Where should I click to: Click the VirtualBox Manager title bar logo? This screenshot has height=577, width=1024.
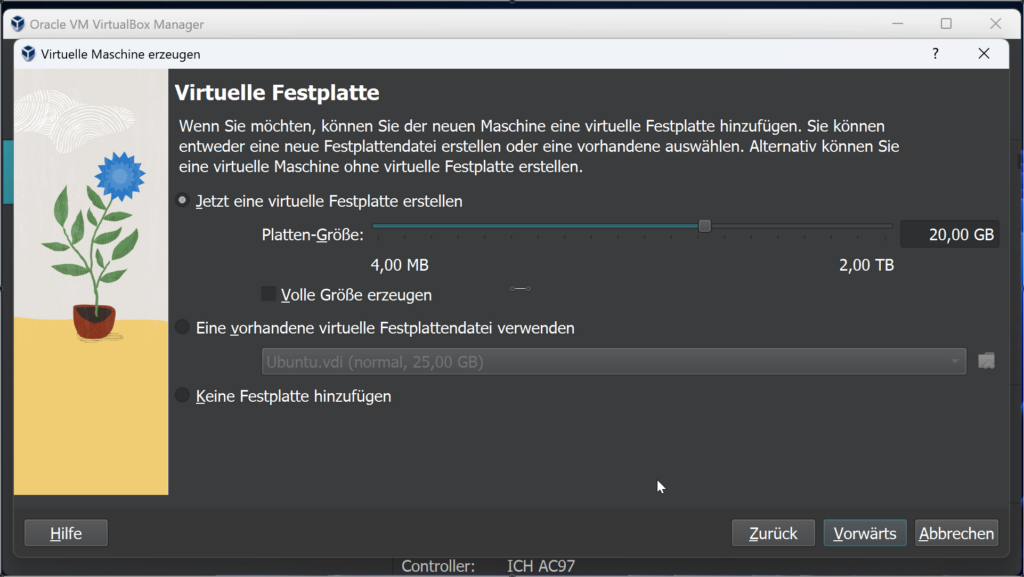(18, 24)
